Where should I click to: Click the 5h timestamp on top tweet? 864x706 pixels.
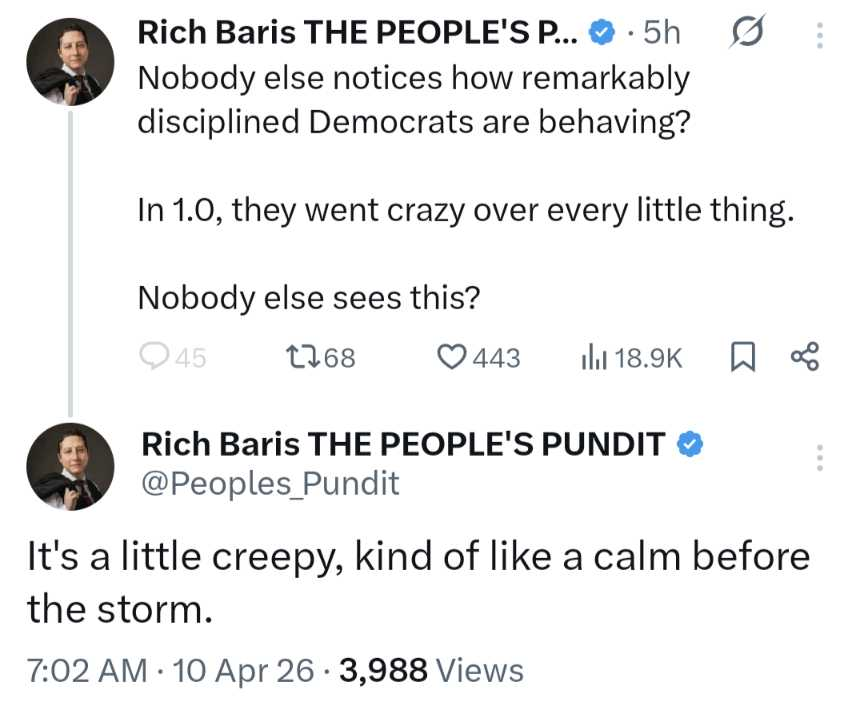click(659, 34)
